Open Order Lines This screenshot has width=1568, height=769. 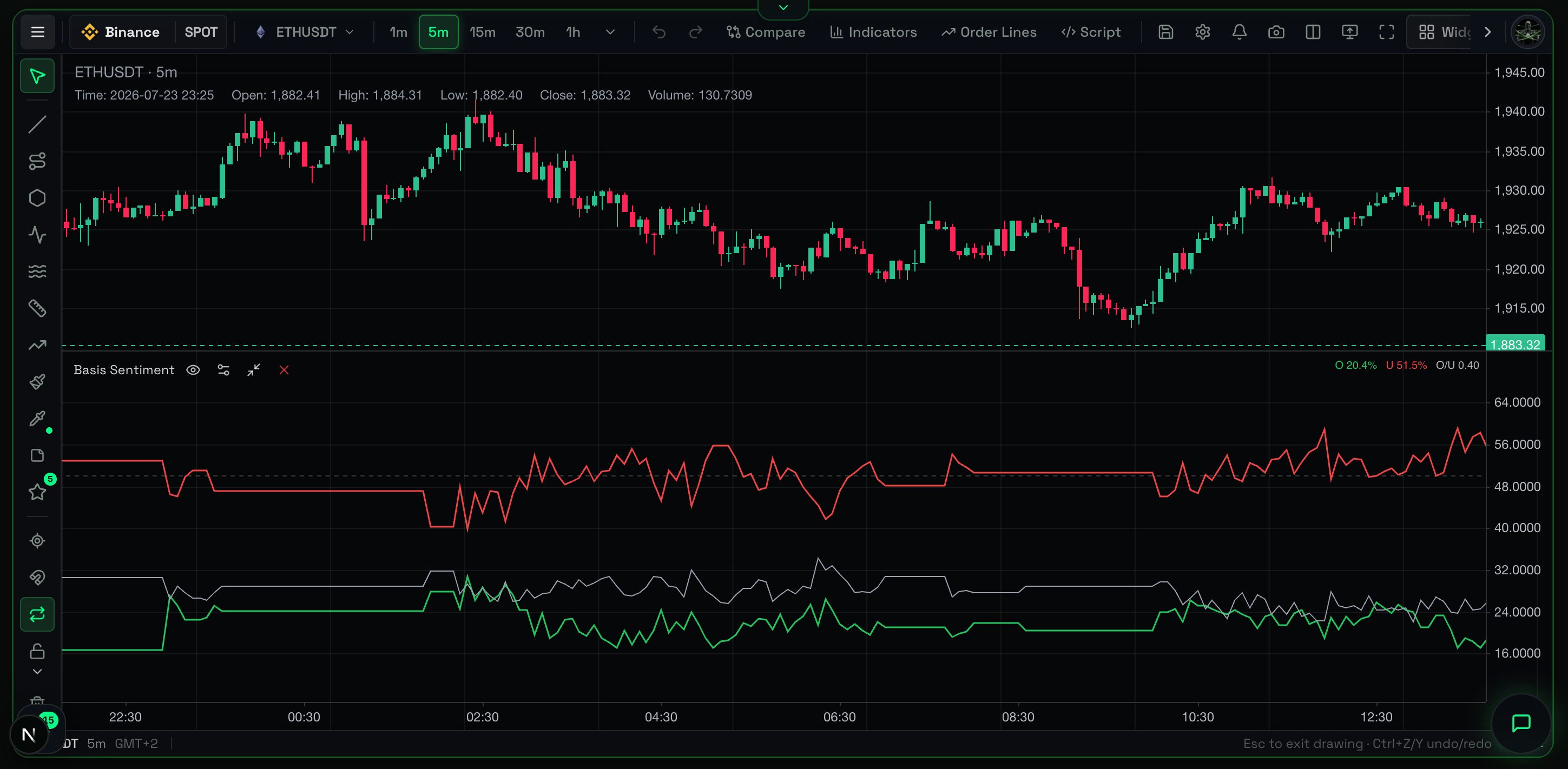[x=989, y=32]
